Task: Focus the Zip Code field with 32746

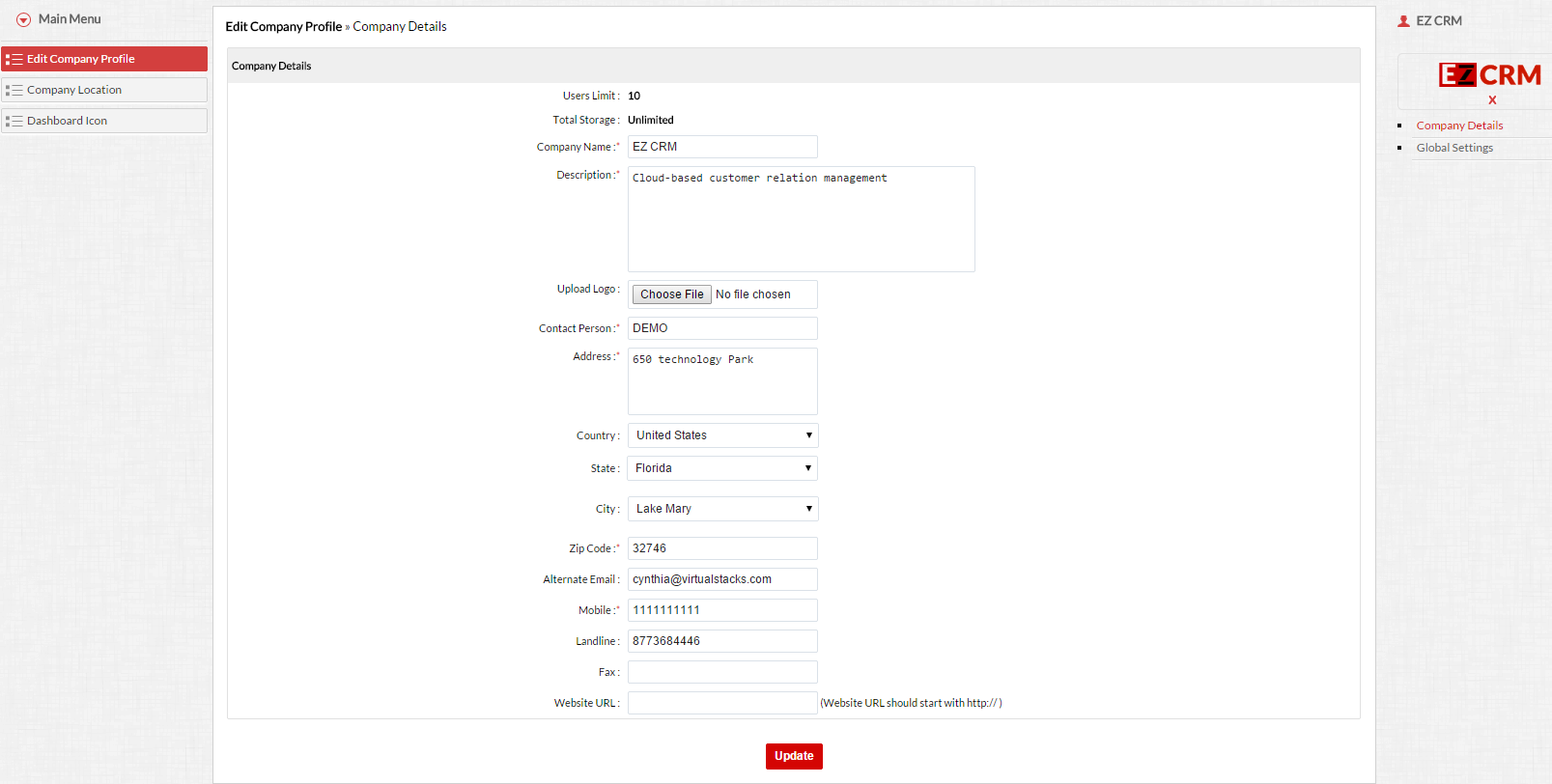Action: click(722, 548)
